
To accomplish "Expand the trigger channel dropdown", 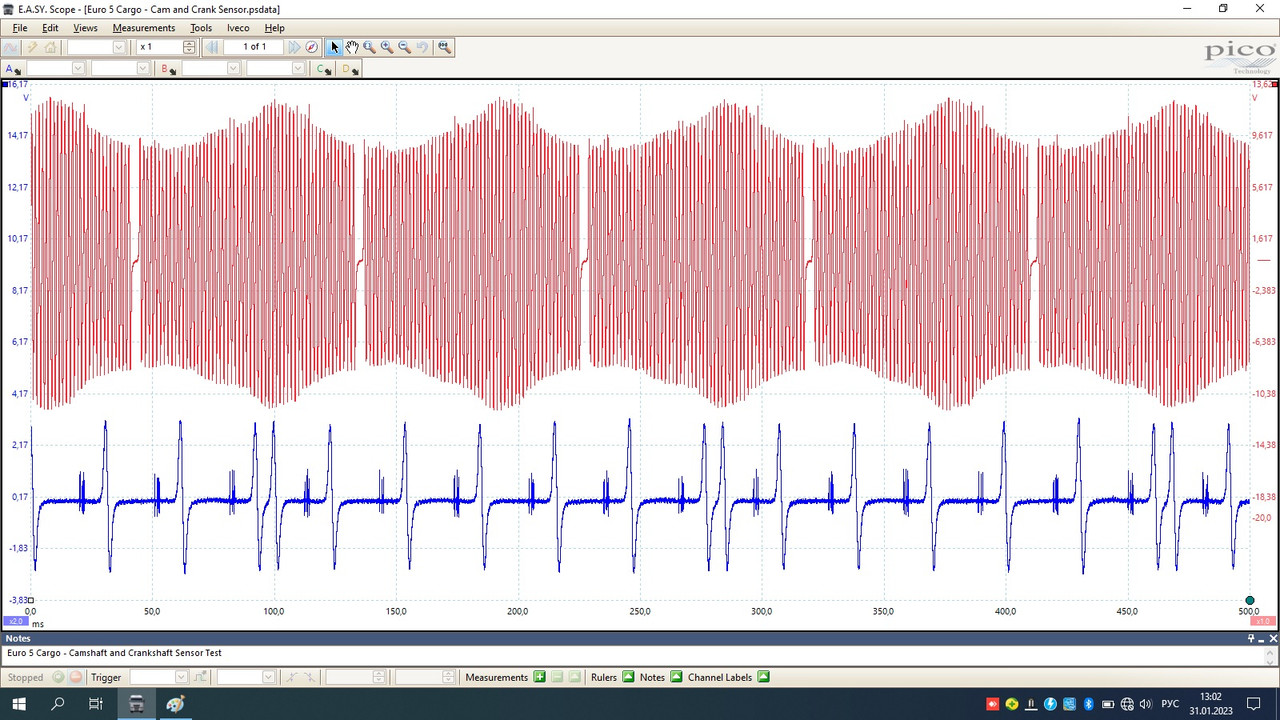I will point(268,677).
